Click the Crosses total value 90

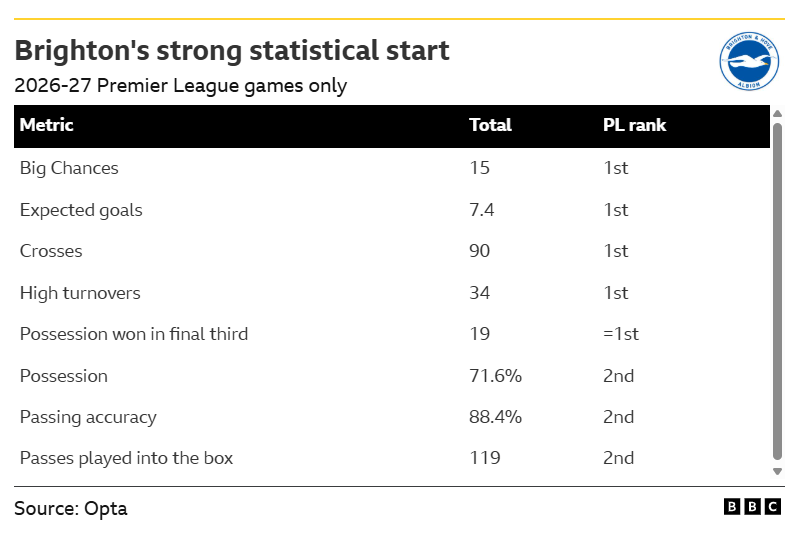tap(480, 251)
